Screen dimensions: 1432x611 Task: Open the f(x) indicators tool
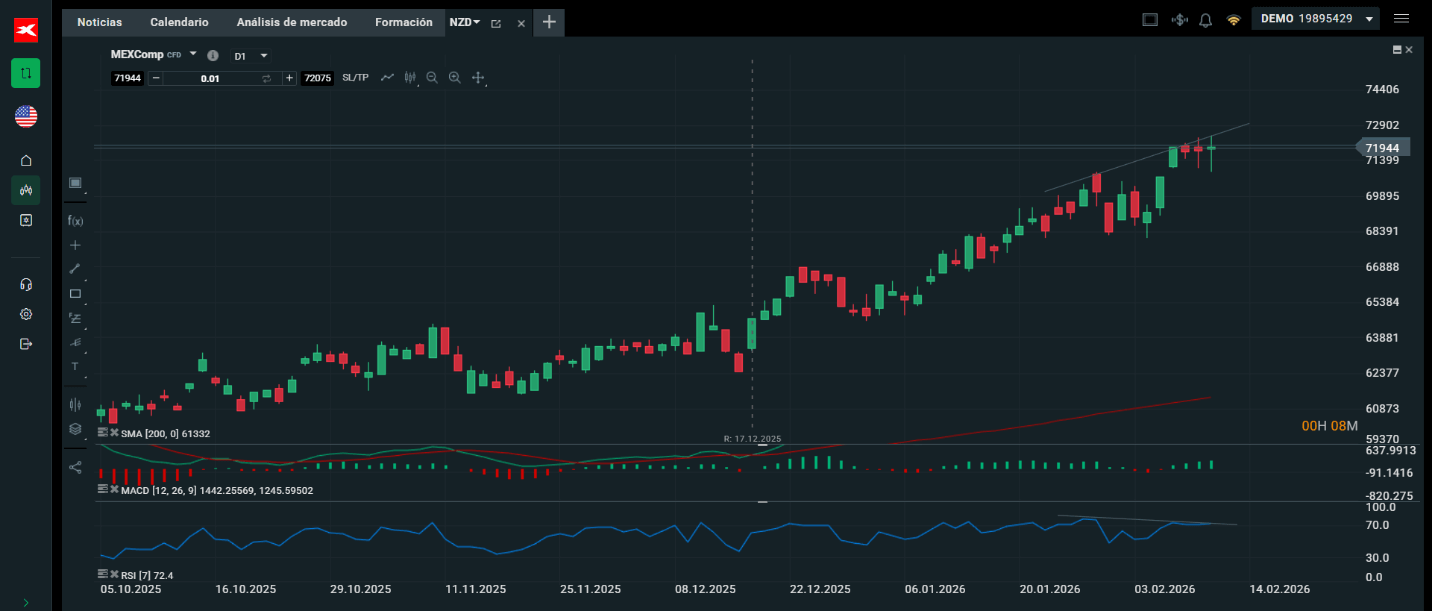75,220
